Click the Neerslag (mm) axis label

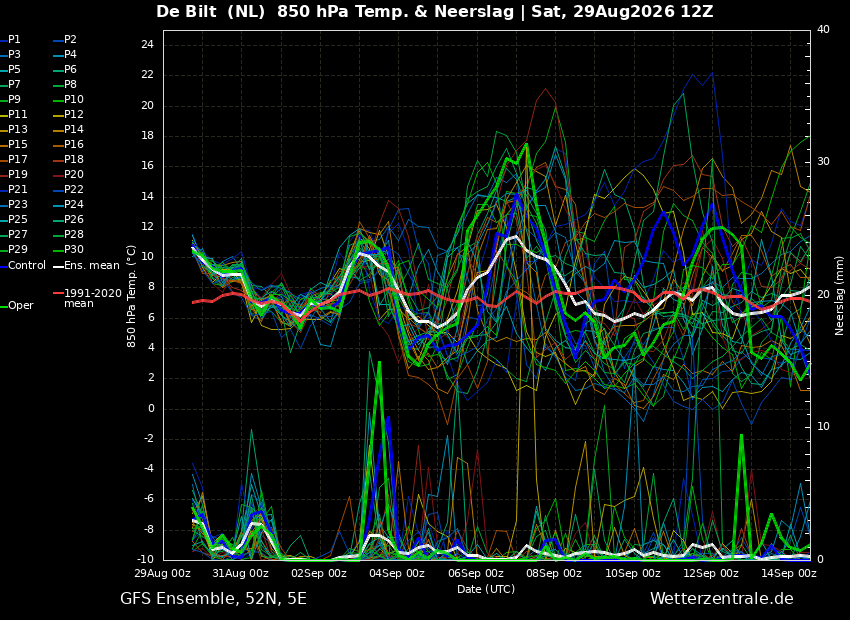click(x=839, y=295)
